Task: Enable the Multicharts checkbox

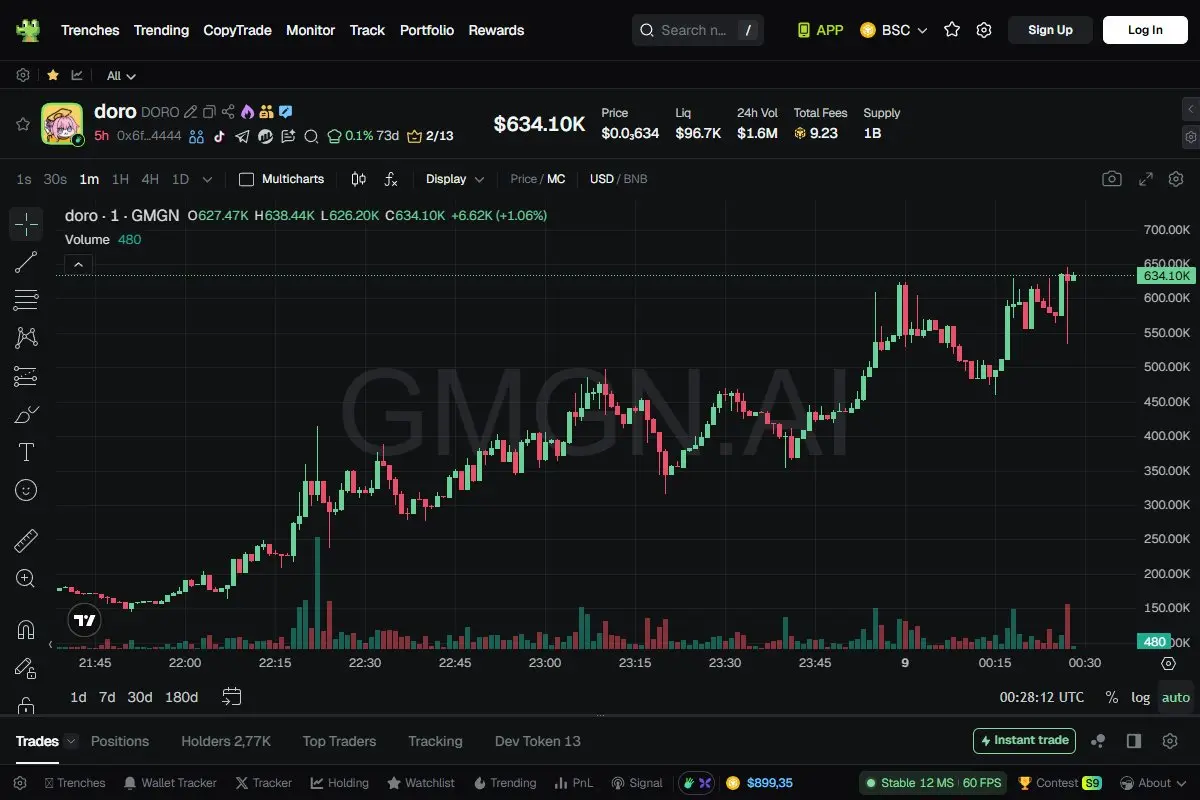Action: coord(246,179)
